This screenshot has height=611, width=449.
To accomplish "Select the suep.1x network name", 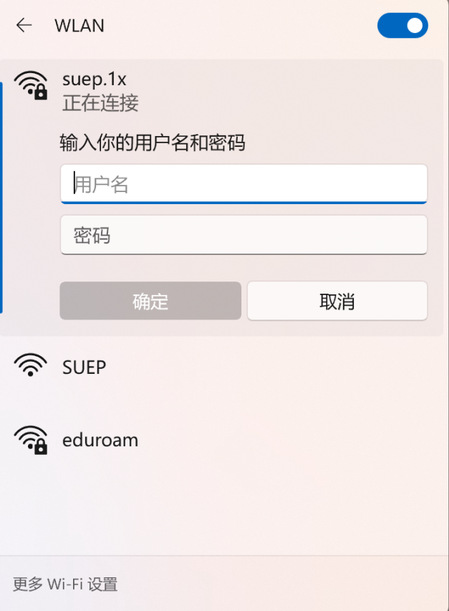I will pos(94,79).
